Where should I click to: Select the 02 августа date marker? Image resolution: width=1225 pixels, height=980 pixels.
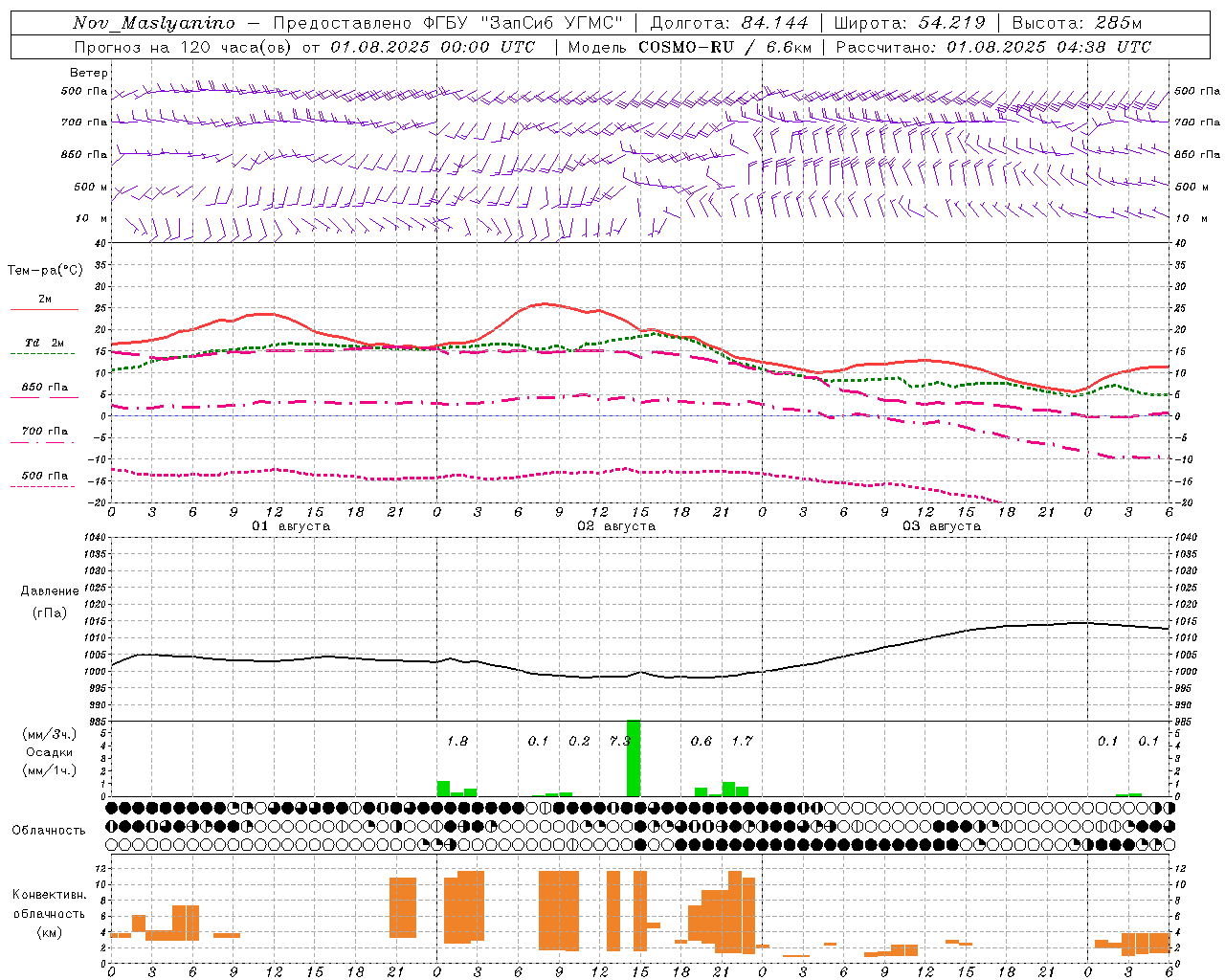[616, 526]
